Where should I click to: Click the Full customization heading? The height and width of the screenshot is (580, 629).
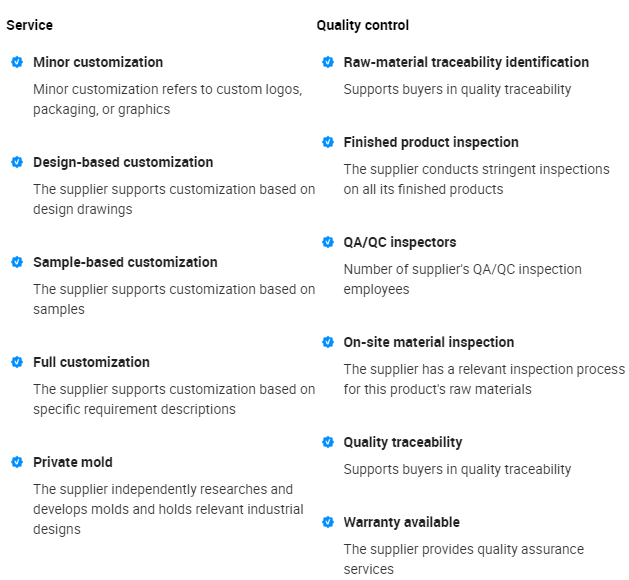pyautogui.click(x=91, y=362)
